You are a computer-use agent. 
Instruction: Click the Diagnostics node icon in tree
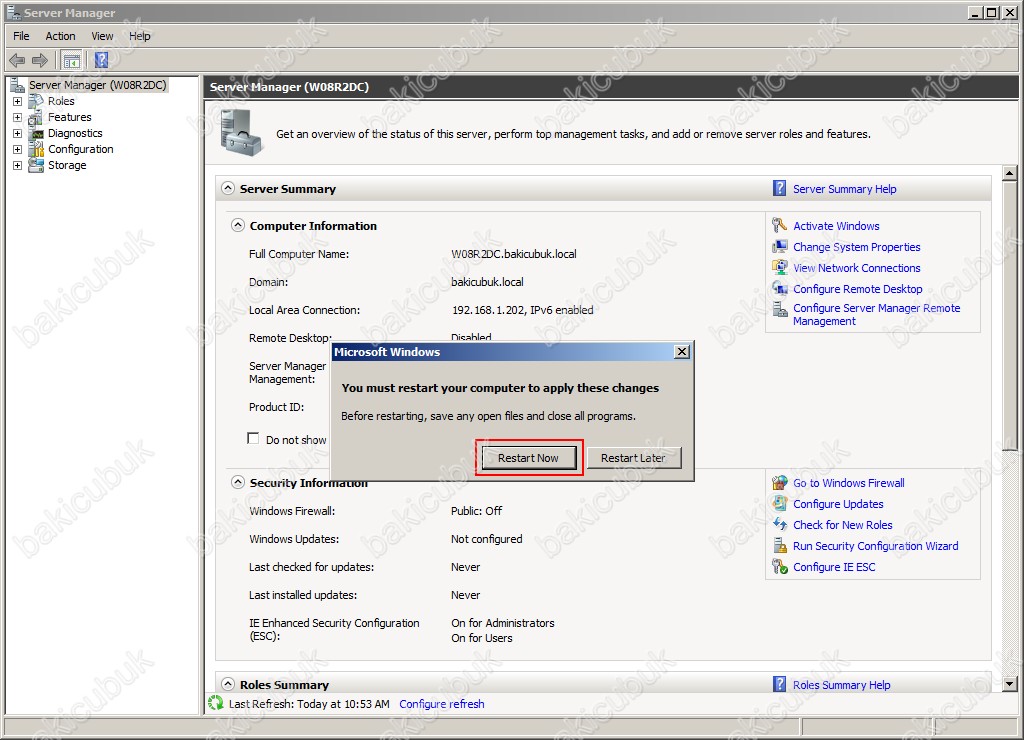[36, 133]
